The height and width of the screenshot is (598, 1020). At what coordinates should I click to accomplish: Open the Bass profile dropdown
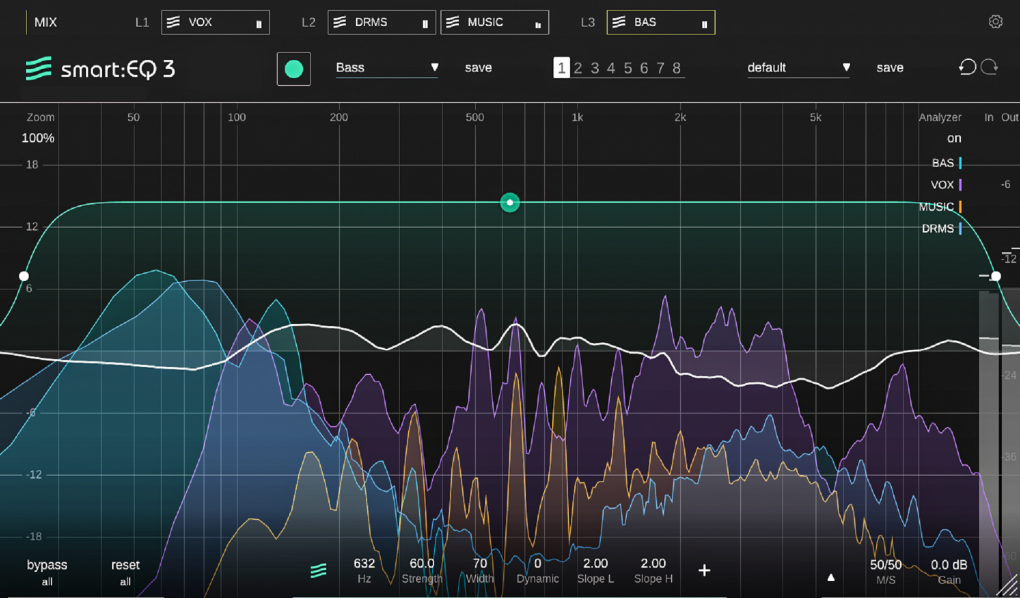pos(387,68)
